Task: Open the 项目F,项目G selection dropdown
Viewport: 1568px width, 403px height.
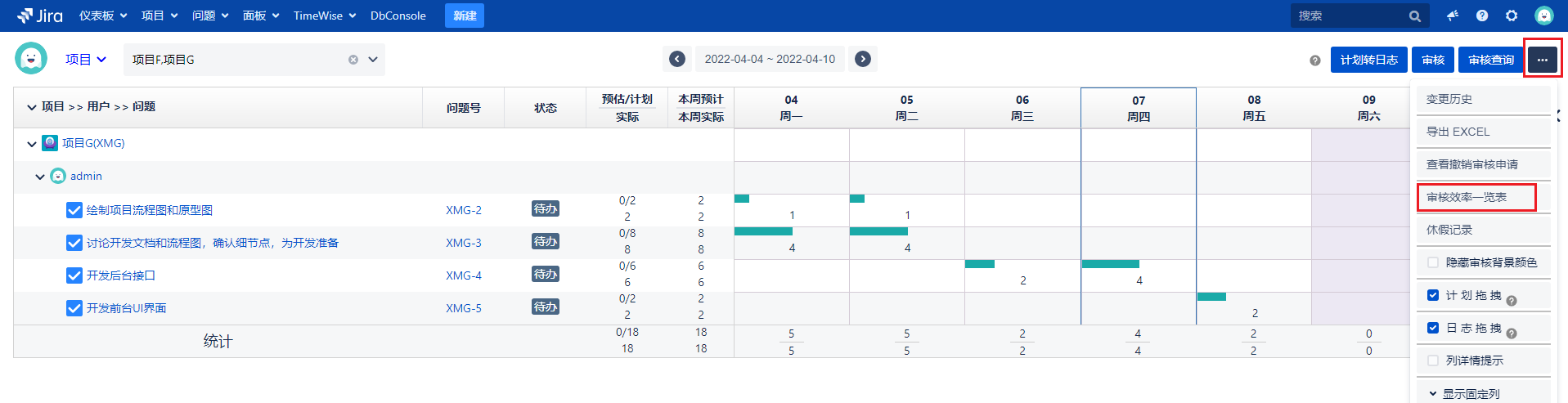Action: point(373,60)
